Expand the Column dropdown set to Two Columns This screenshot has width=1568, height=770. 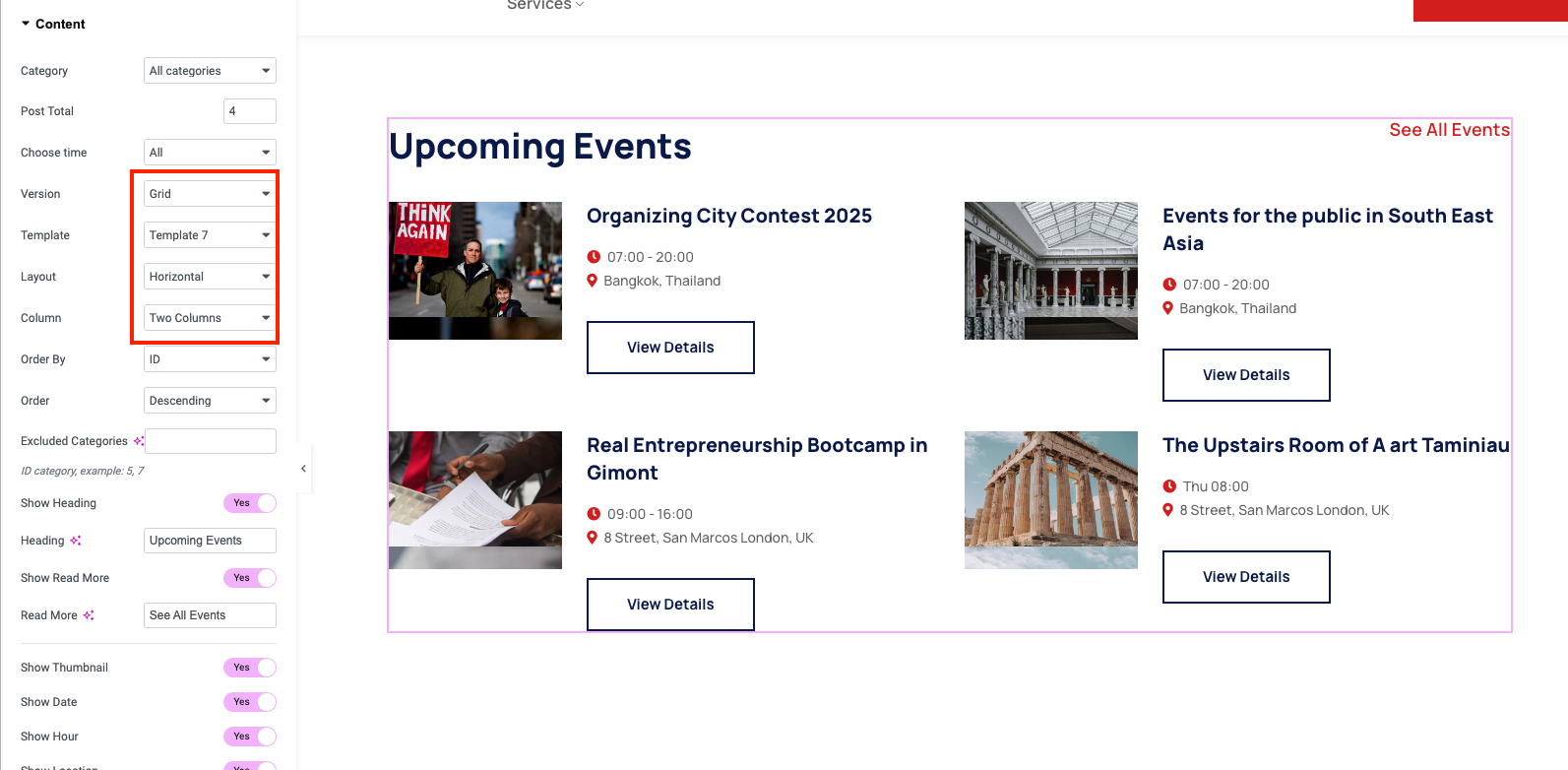210,318
